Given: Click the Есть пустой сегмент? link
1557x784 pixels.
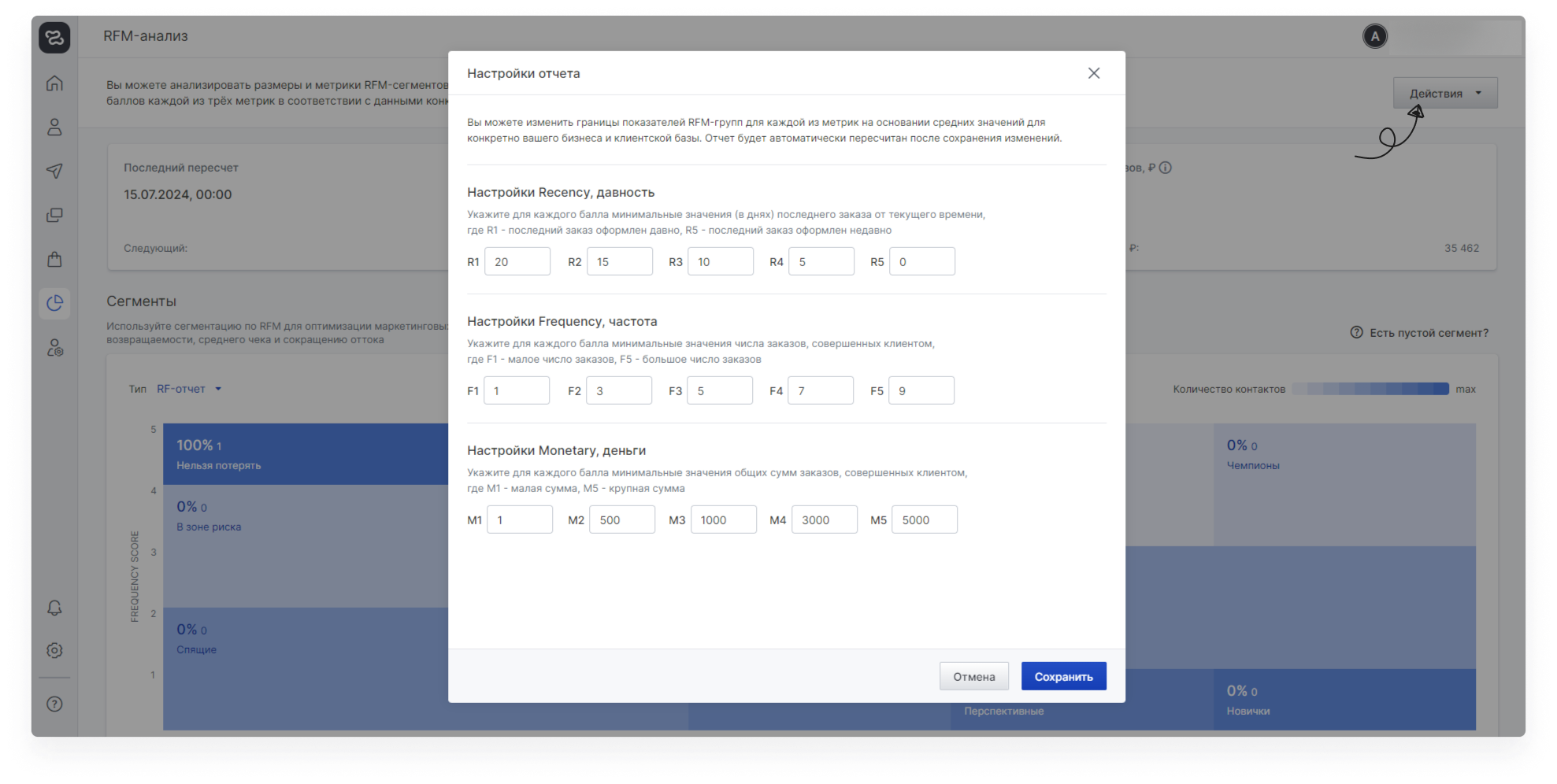Looking at the screenshot, I should (1429, 333).
